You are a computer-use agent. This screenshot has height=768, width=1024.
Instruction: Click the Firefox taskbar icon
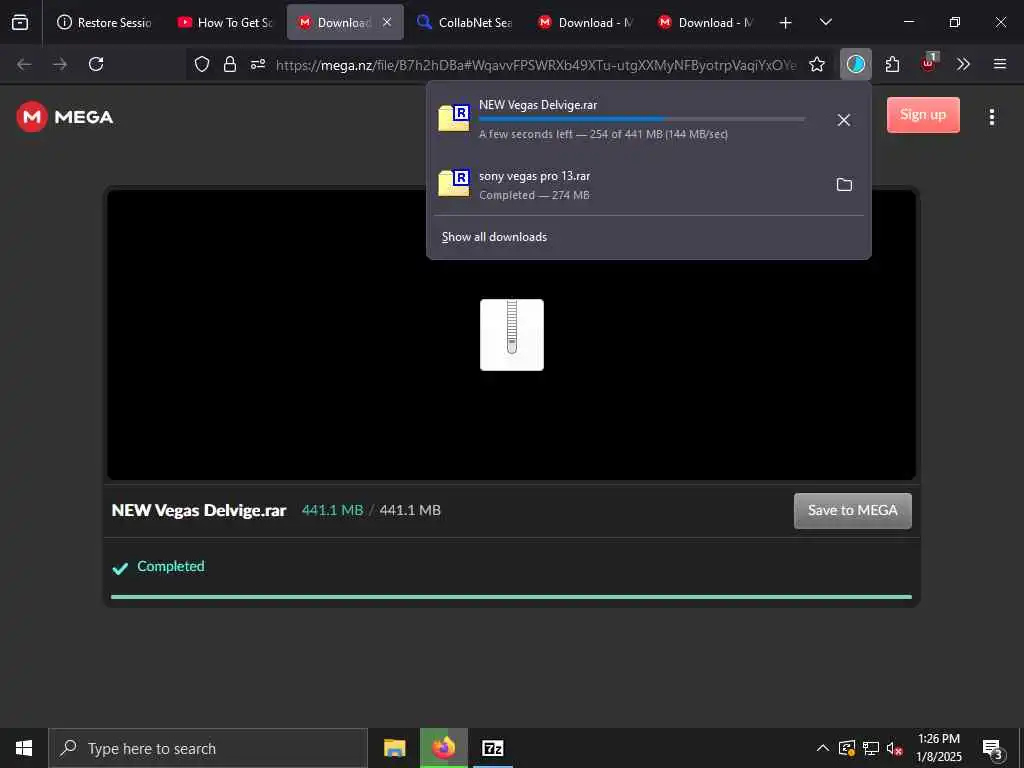coord(443,748)
